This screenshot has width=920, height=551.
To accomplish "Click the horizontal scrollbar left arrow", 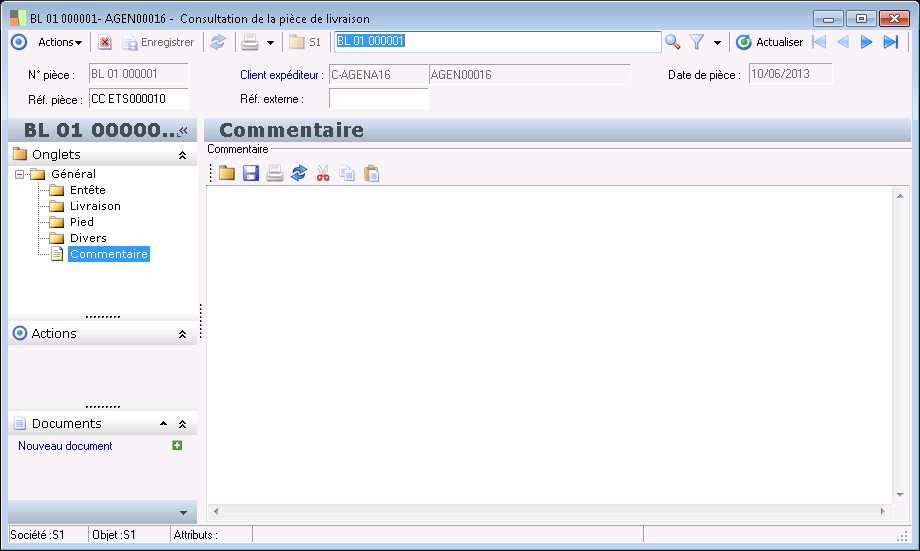I will coord(216,512).
